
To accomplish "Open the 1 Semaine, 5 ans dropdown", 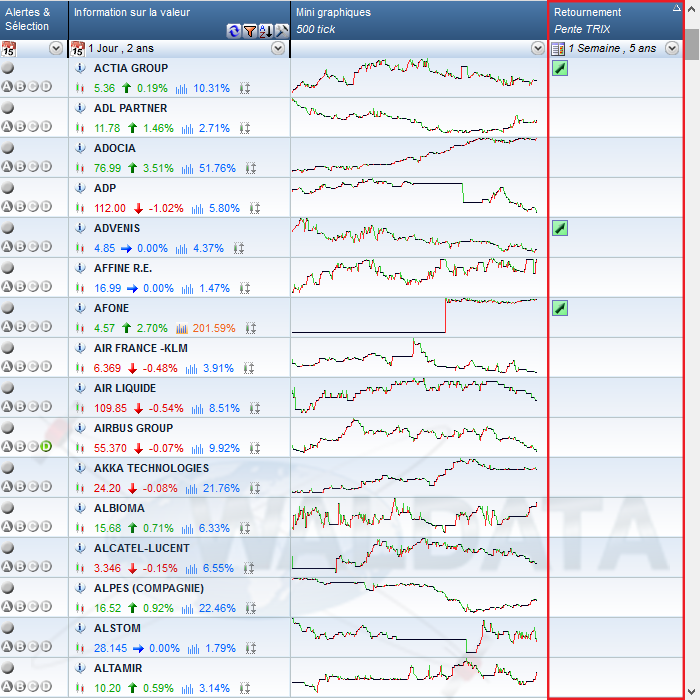I will point(672,48).
